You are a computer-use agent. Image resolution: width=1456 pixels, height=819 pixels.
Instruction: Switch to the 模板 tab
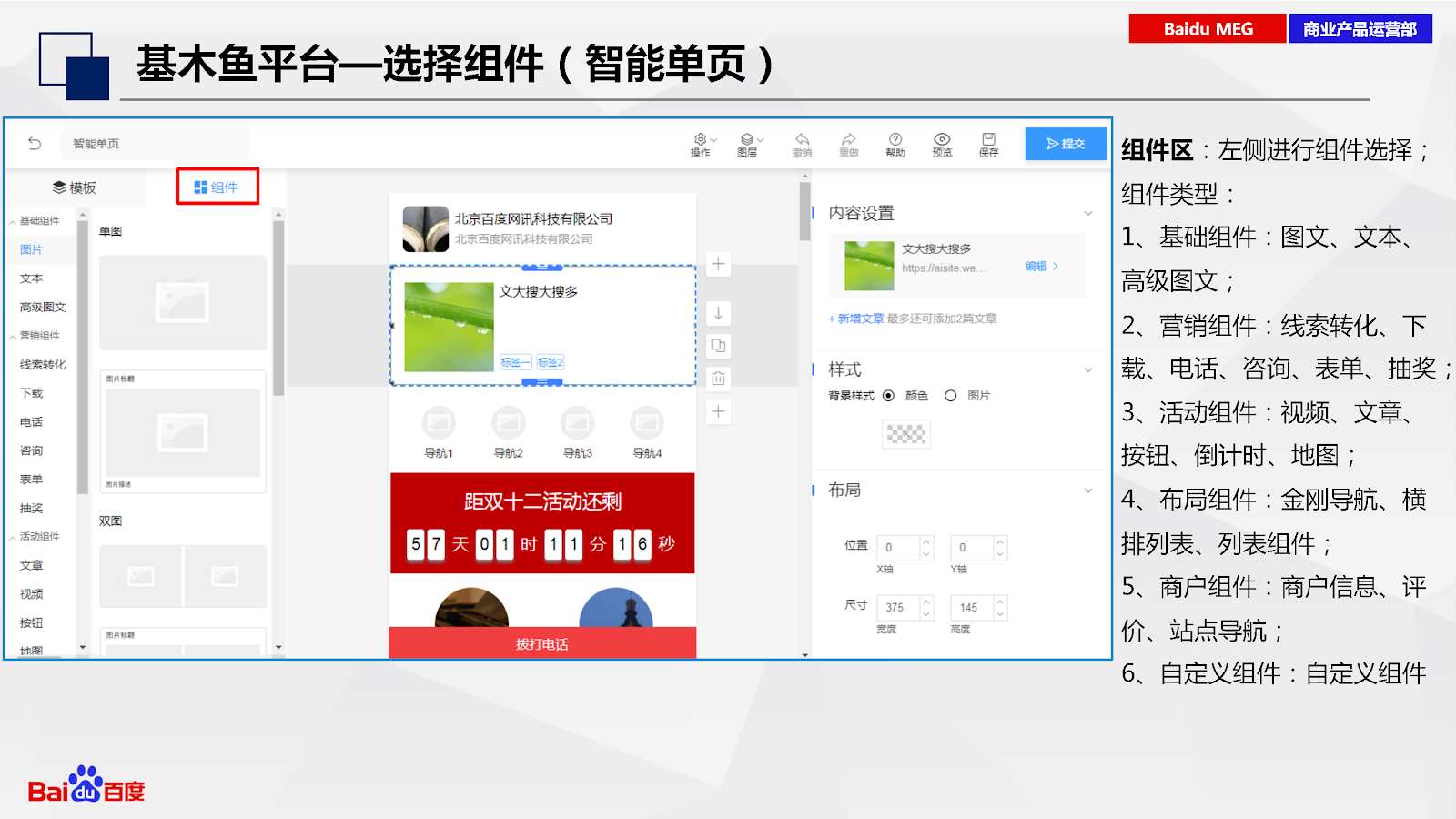(75, 187)
